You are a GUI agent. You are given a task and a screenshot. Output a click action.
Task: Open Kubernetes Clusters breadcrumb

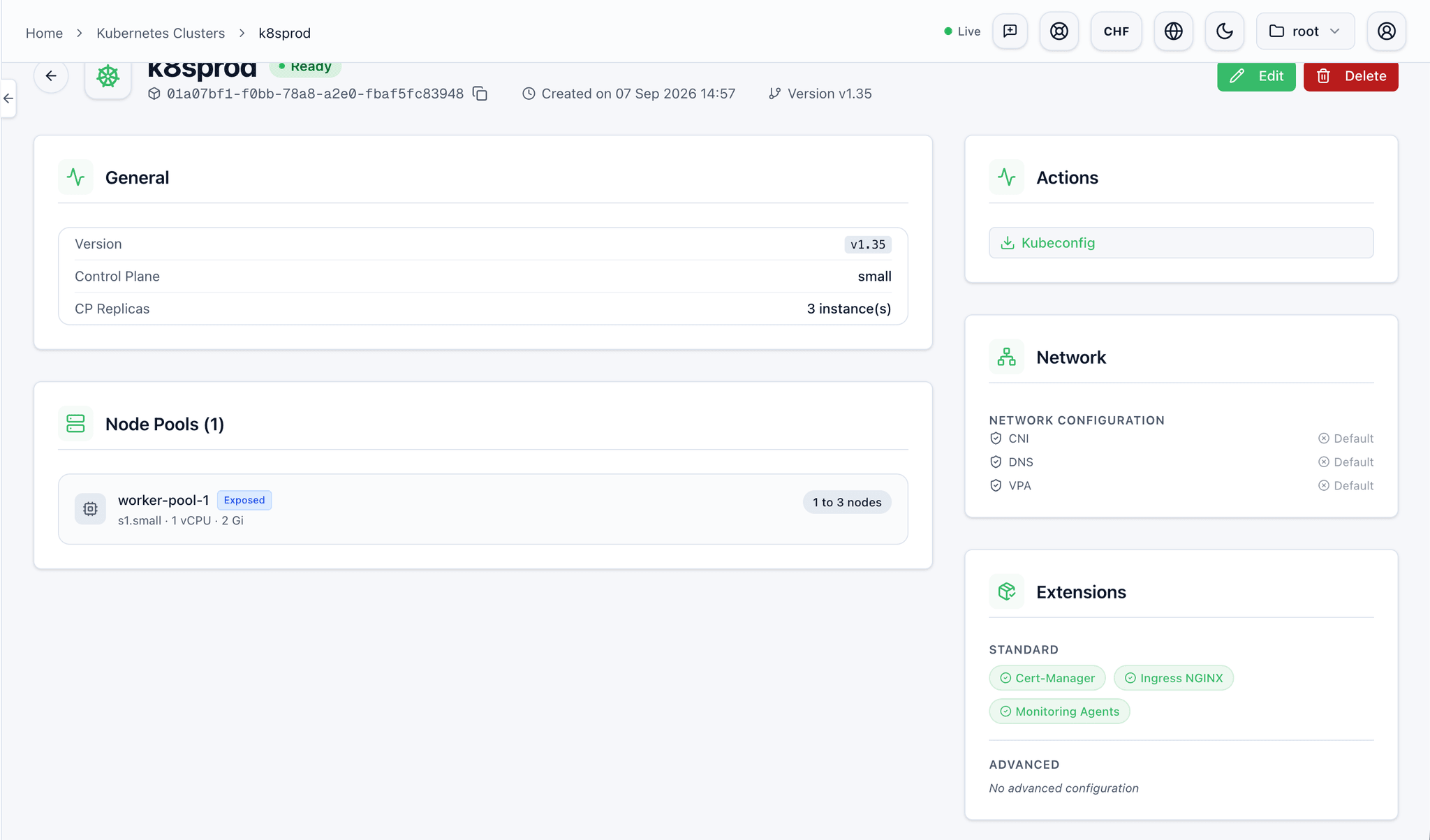pyautogui.click(x=161, y=33)
